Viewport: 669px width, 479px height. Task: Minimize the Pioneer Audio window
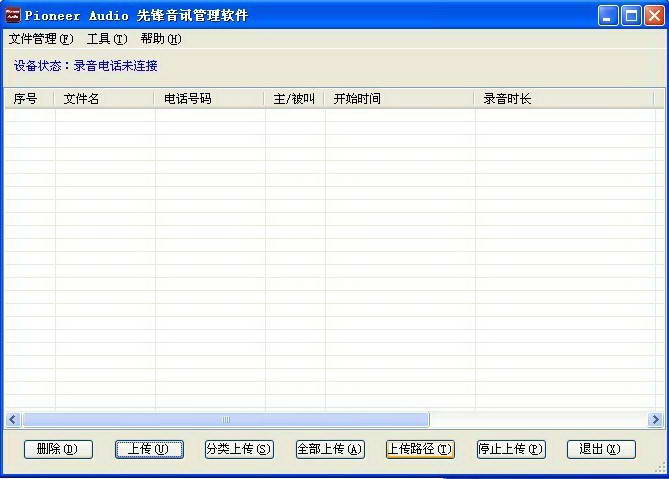608,16
